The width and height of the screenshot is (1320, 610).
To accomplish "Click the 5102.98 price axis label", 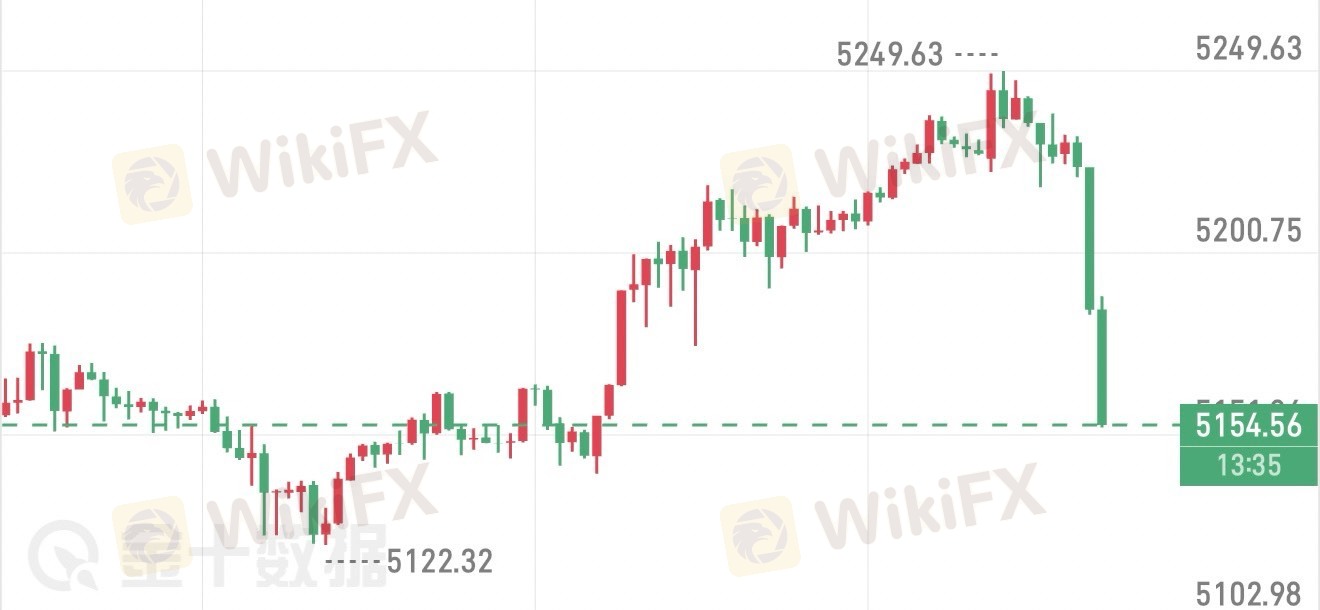I will click(x=1248, y=594).
